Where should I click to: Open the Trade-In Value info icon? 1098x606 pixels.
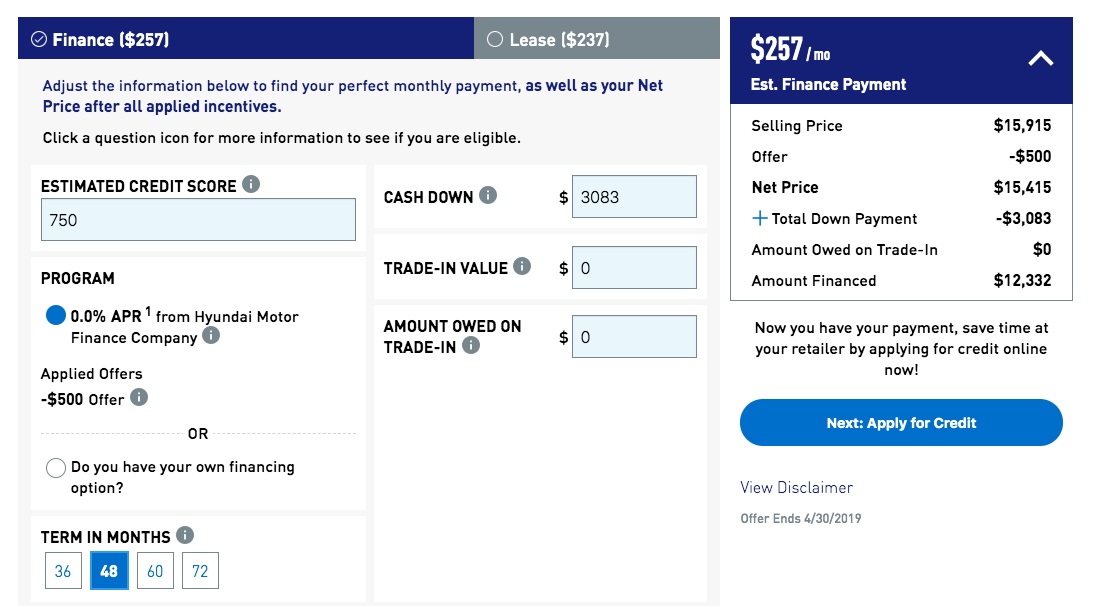click(523, 267)
